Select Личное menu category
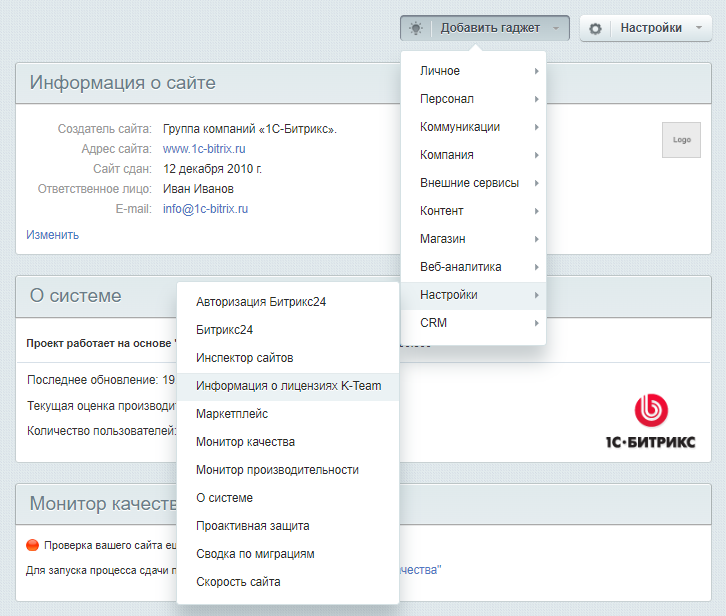 point(473,71)
